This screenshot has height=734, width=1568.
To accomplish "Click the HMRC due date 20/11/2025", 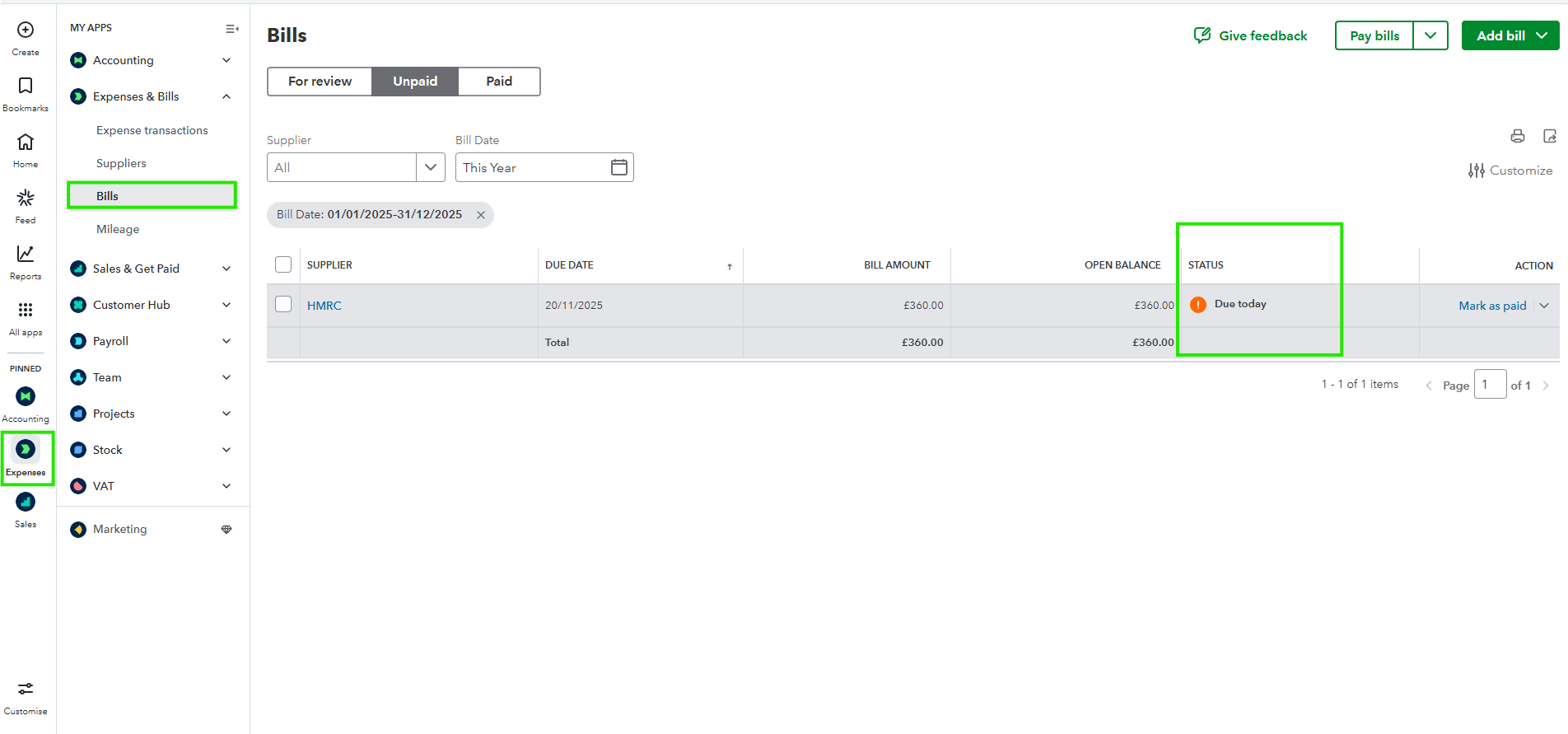I will pyautogui.click(x=574, y=306).
